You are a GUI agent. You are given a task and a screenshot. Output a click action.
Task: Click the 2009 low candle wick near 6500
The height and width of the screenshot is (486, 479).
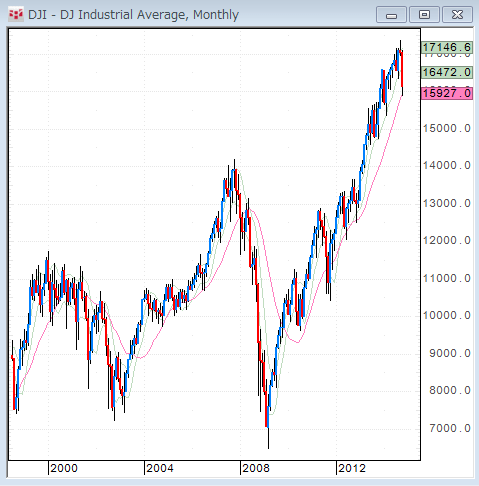pos(268,438)
